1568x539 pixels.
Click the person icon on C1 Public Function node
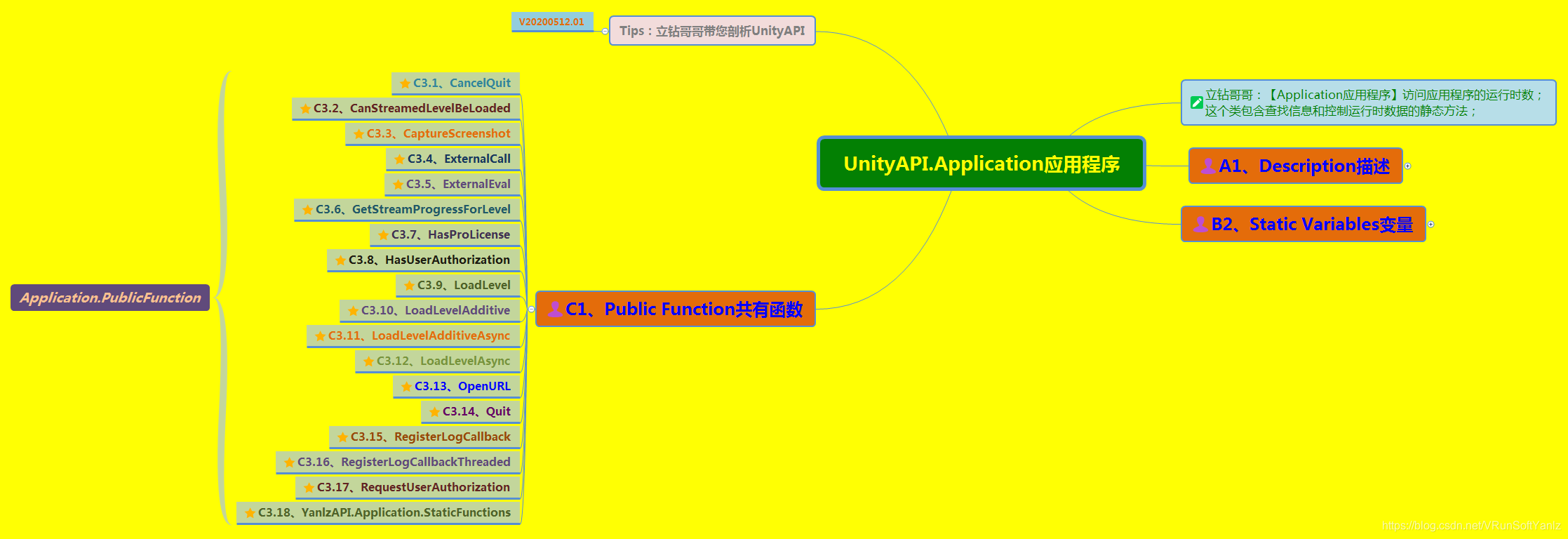click(x=555, y=309)
